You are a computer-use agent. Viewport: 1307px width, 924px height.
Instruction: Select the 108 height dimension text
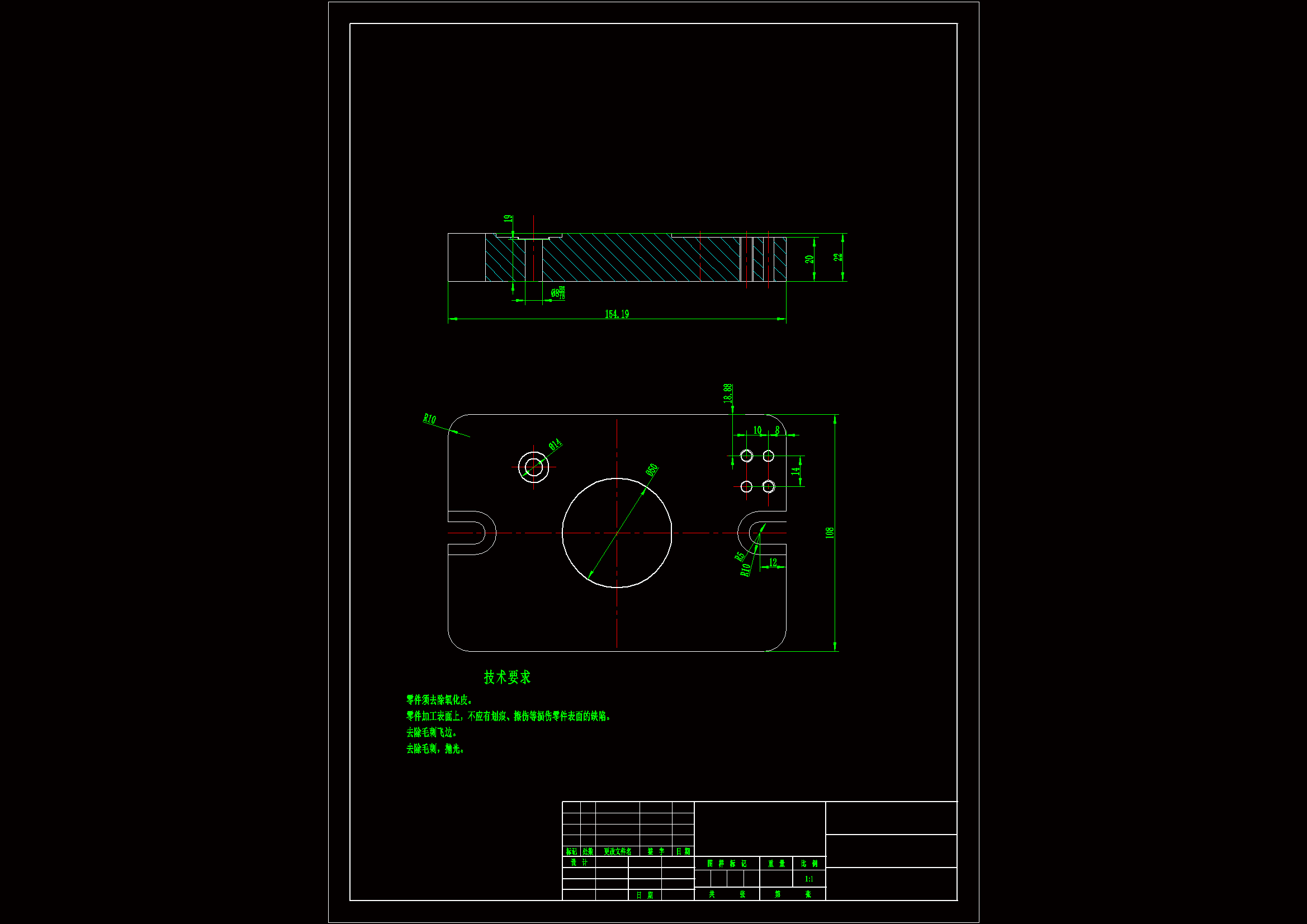[x=830, y=532]
